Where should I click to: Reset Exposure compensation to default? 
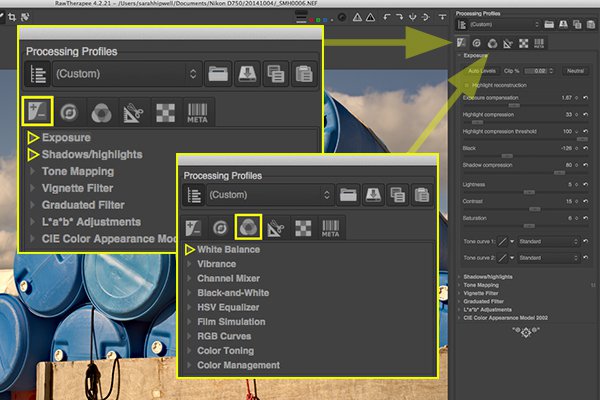[585, 98]
